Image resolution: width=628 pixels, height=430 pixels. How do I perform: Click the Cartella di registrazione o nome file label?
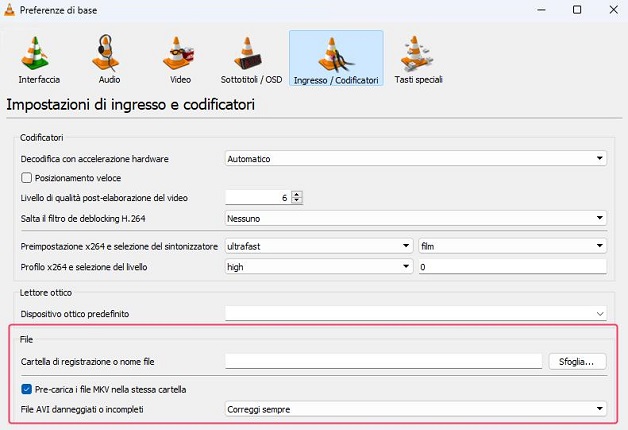pyautogui.click(x=87, y=362)
